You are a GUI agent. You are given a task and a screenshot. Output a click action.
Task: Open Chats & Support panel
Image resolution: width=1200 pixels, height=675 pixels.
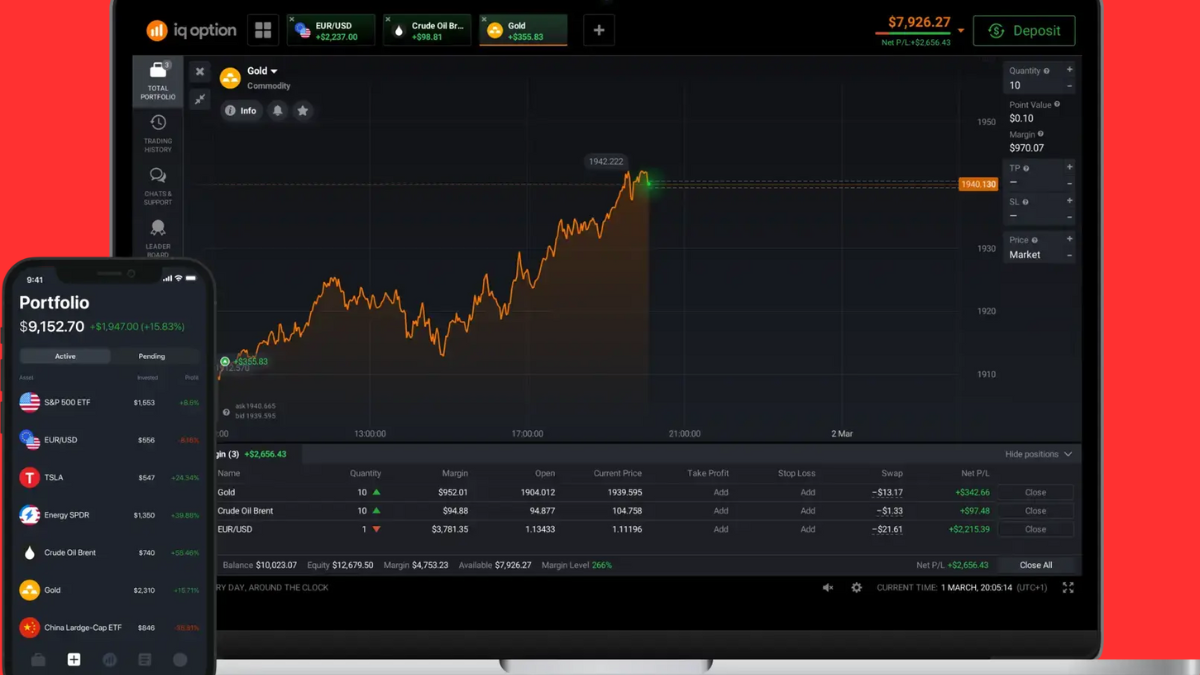[158, 186]
